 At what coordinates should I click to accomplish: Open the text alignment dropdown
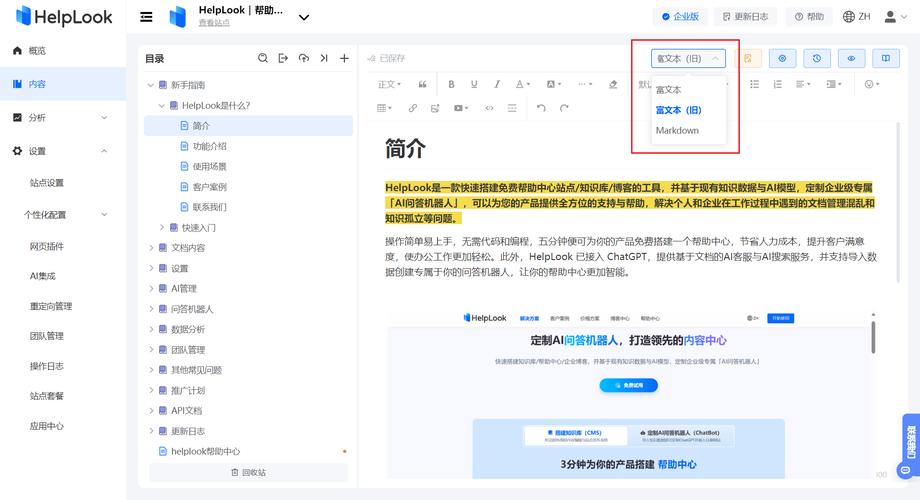[x=803, y=85]
